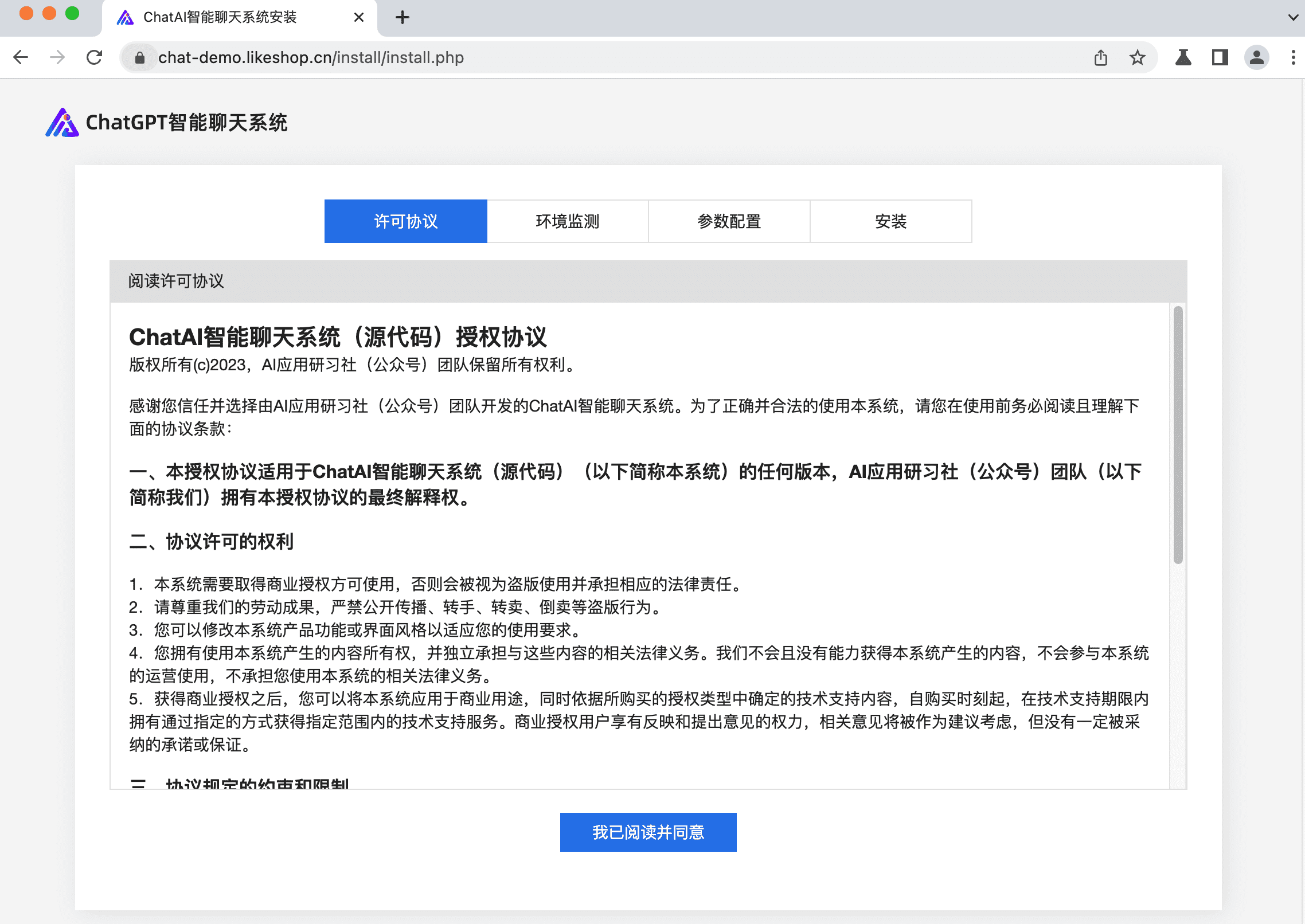Image resolution: width=1305 pixels, height=924 pixels.
Task: Click the macOS yellow minimize window button
Action: click(x=49, y=13)
